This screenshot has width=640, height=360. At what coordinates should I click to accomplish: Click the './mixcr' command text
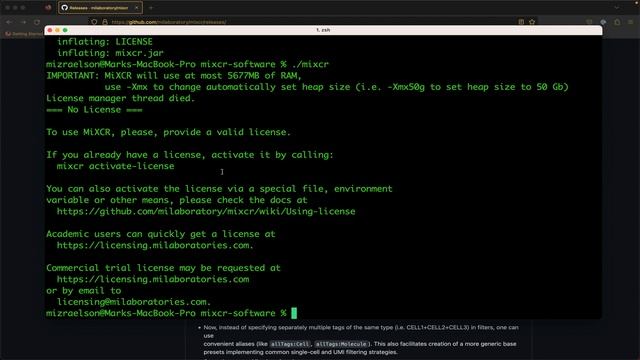pyautogui.click(x=311, y=64)
